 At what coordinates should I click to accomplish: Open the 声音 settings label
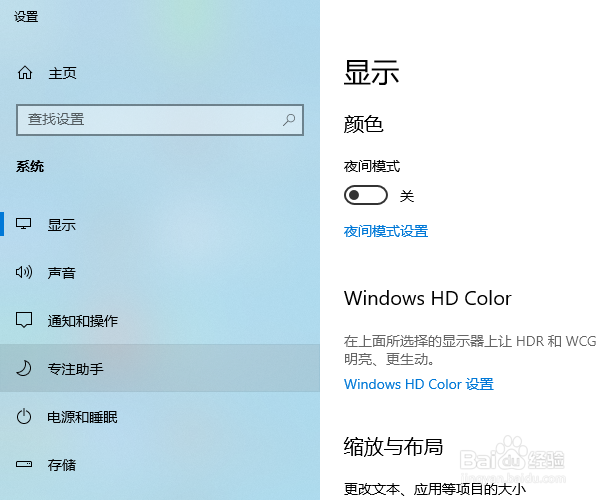click(x=62, y=273)
